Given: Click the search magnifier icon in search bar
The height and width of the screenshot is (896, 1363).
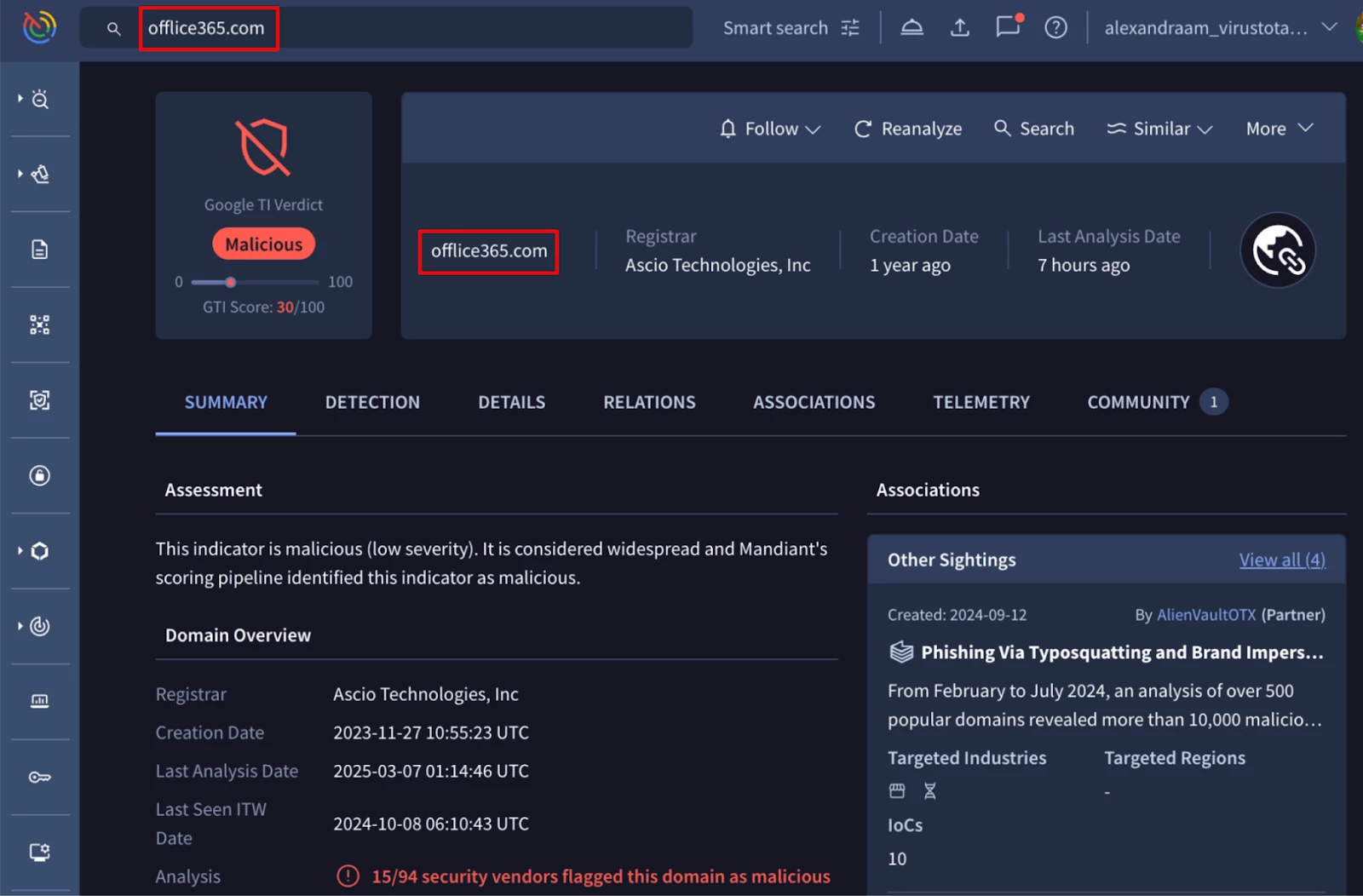Looking at the screenshot, I should pyautogui.click(x=113, y=29).
